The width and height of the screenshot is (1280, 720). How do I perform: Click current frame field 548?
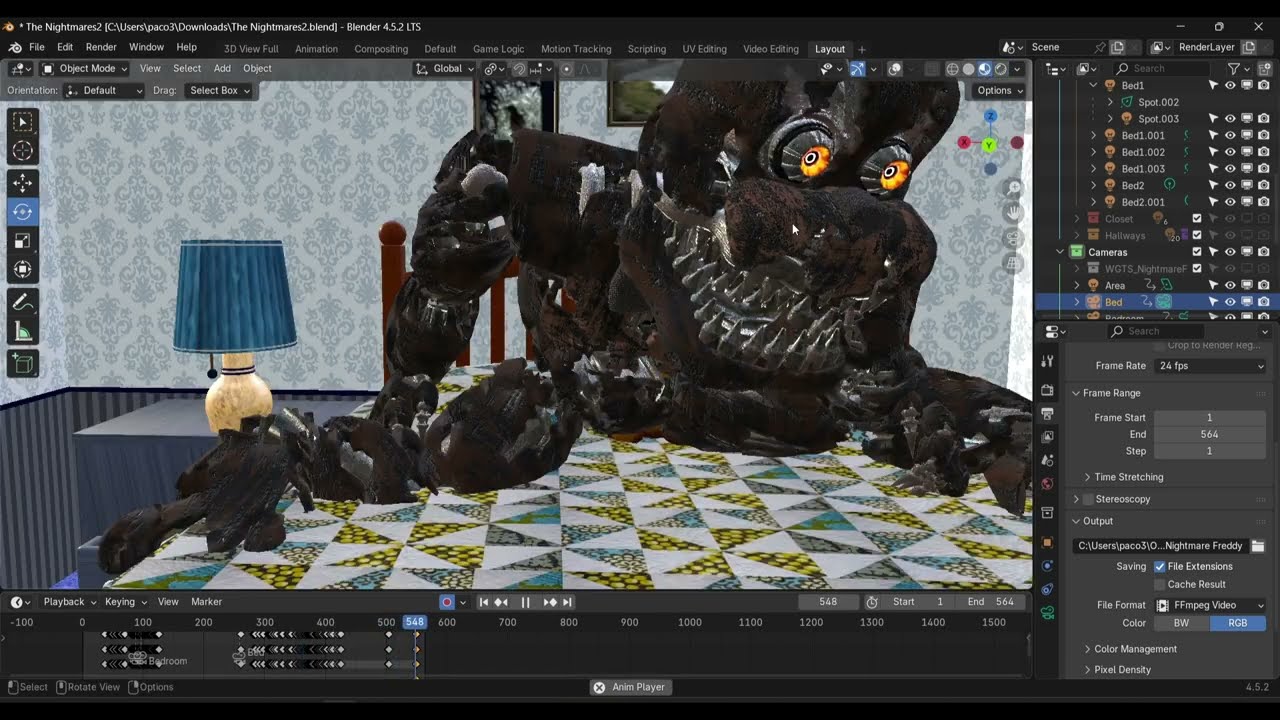point(828,602)
